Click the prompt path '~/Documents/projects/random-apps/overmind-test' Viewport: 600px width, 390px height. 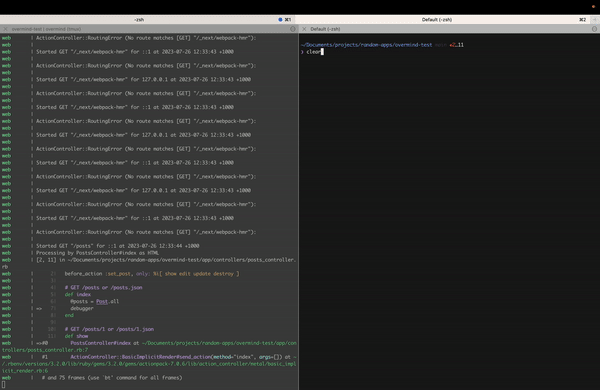pos(366,45)
